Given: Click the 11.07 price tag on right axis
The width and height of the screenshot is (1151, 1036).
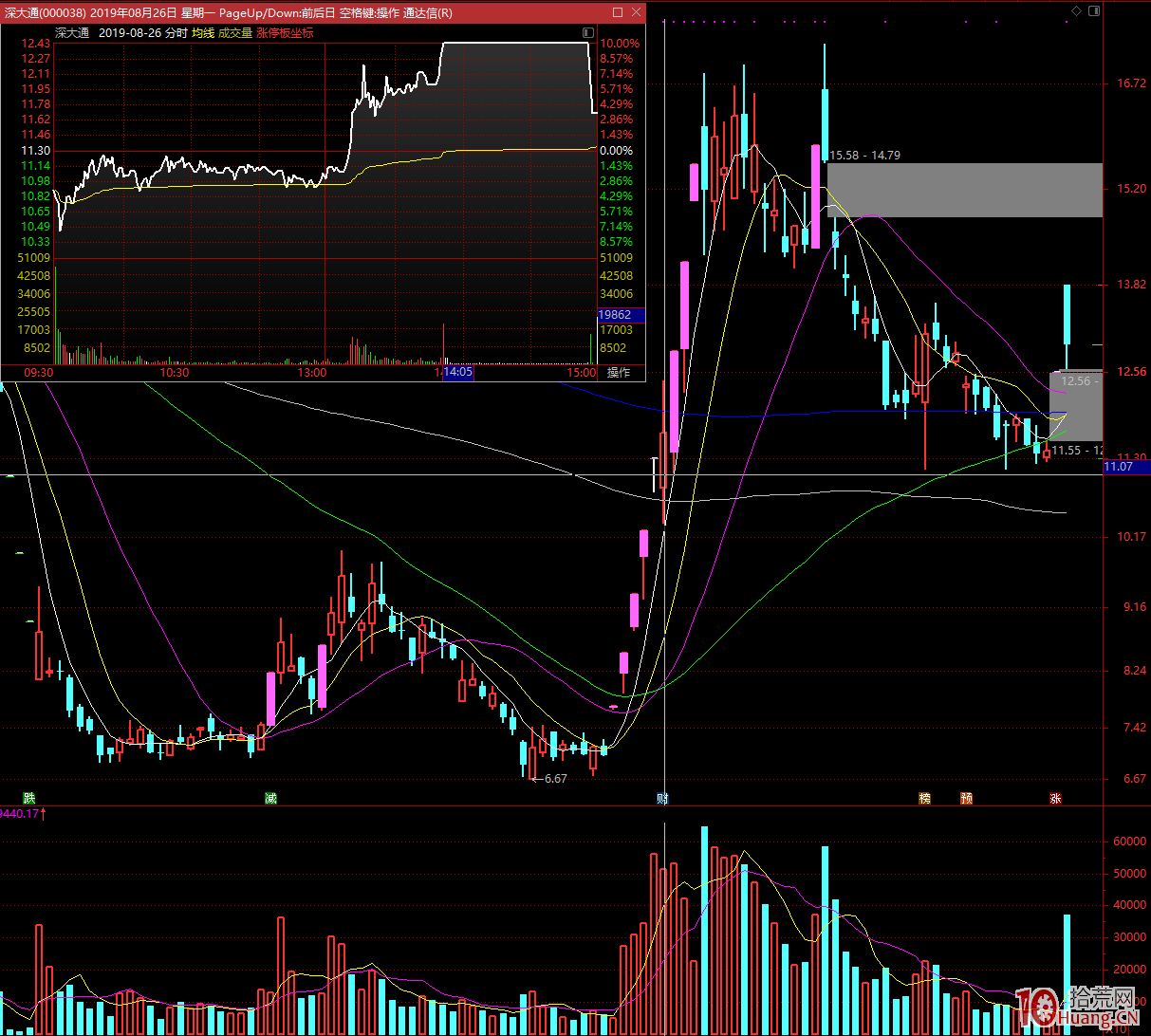Looking at the screenshot, I should [x=1120, y=467].
